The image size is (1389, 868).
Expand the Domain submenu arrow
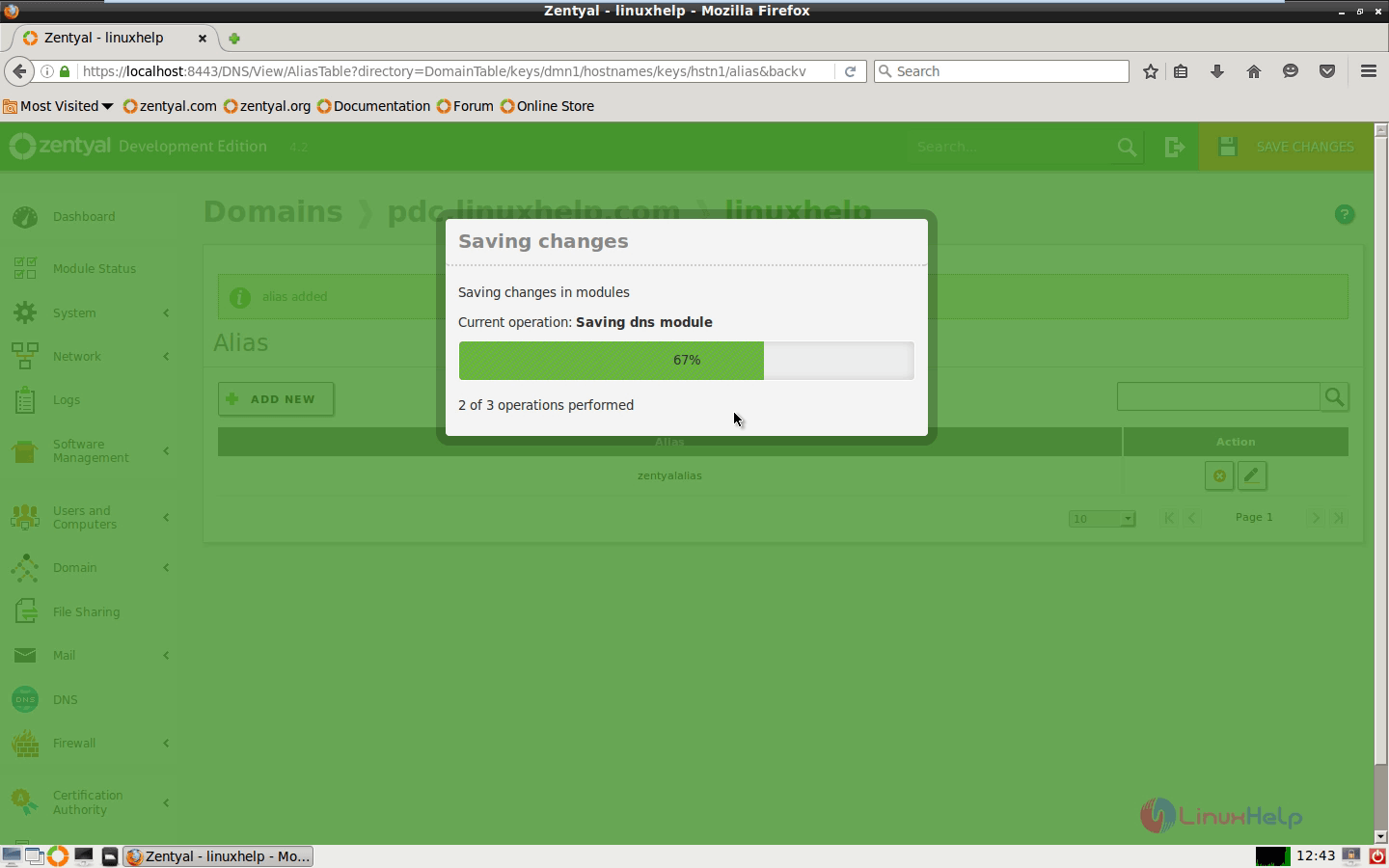coord(166,568)
